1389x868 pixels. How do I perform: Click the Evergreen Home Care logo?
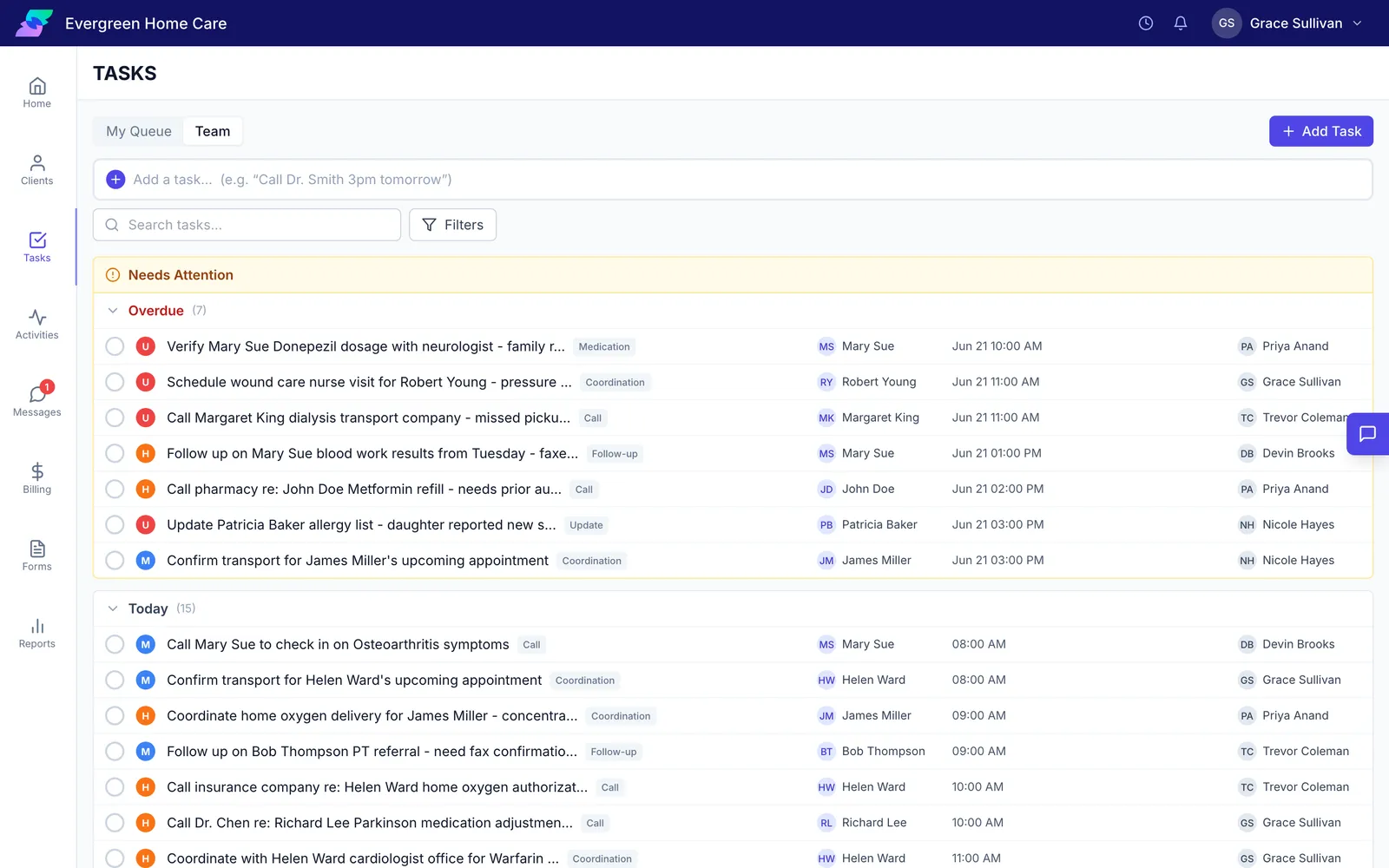[x=34, y=23]
